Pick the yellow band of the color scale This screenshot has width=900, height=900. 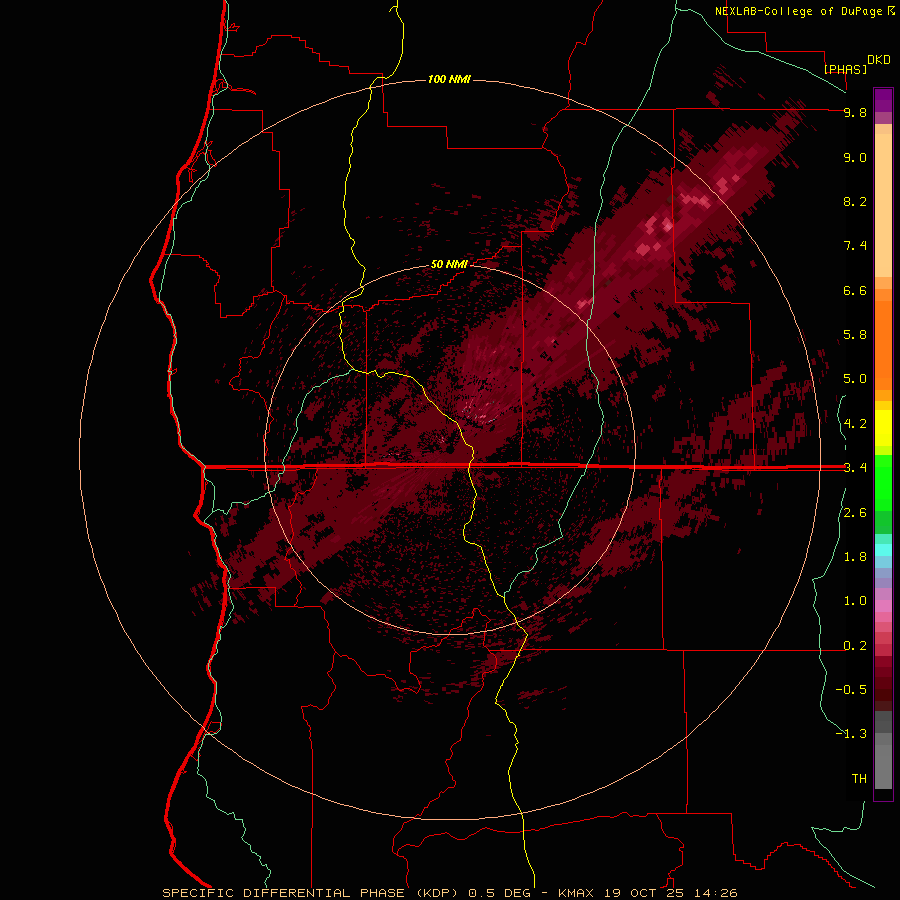click(x=883, y=428)
